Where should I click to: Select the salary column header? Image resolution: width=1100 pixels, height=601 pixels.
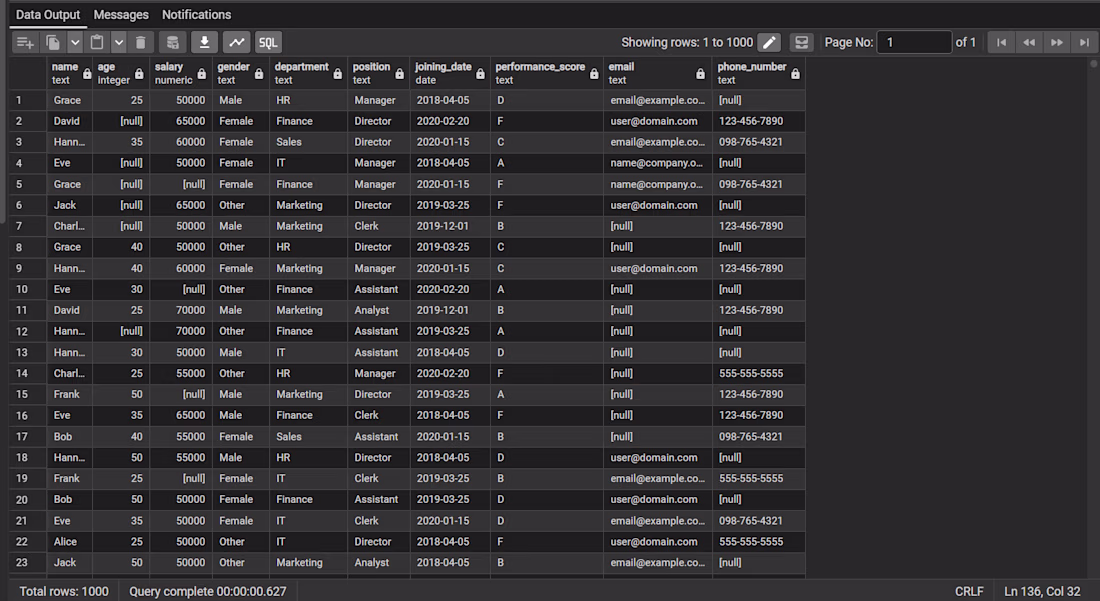click(x=180, y=73)
